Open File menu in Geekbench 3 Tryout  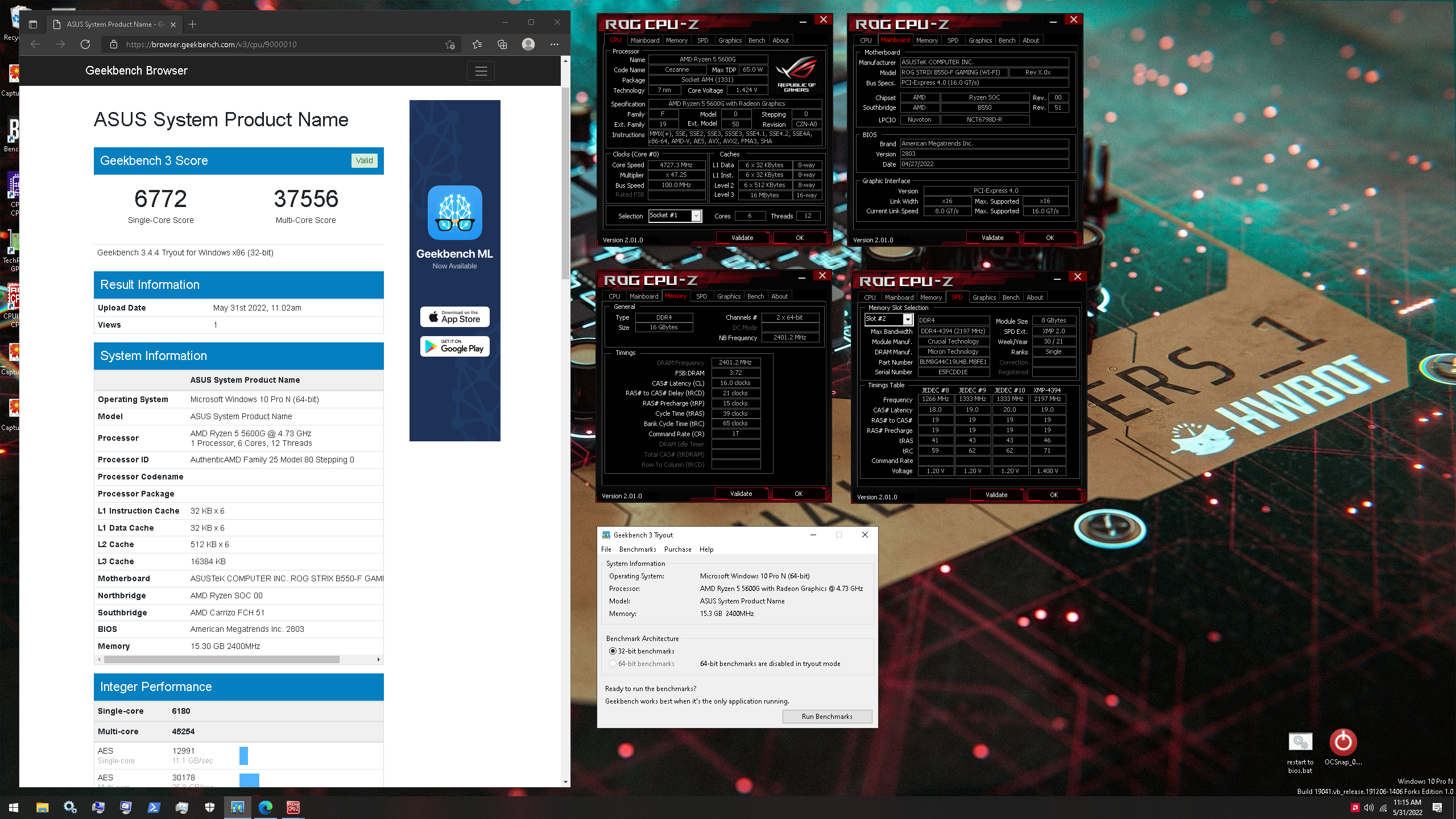[x=606, y=549]
